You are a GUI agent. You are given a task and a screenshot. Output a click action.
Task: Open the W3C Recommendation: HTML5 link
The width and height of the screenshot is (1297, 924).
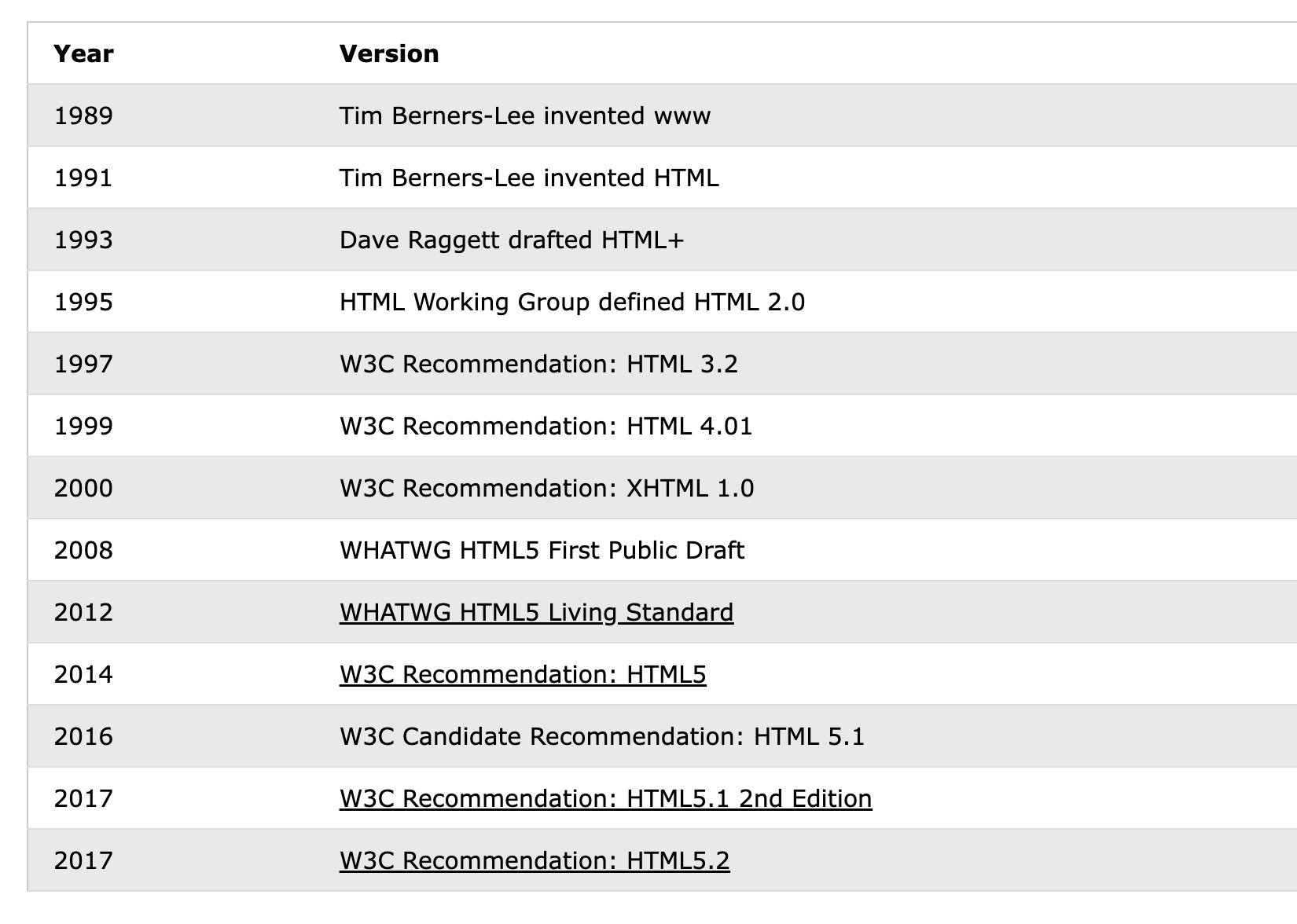click(523, 674)
